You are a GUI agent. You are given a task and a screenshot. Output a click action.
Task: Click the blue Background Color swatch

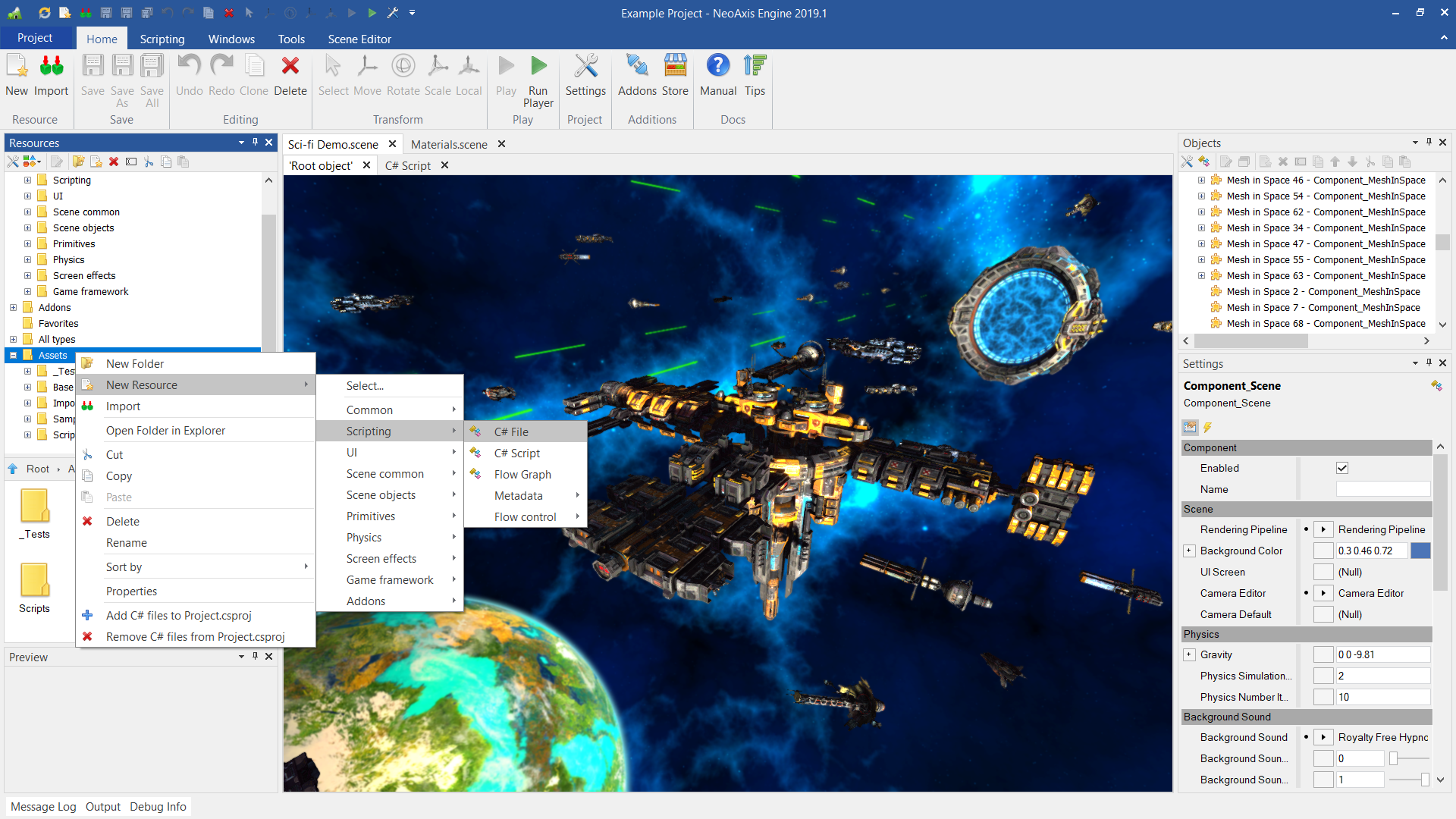coord(1420,551)
